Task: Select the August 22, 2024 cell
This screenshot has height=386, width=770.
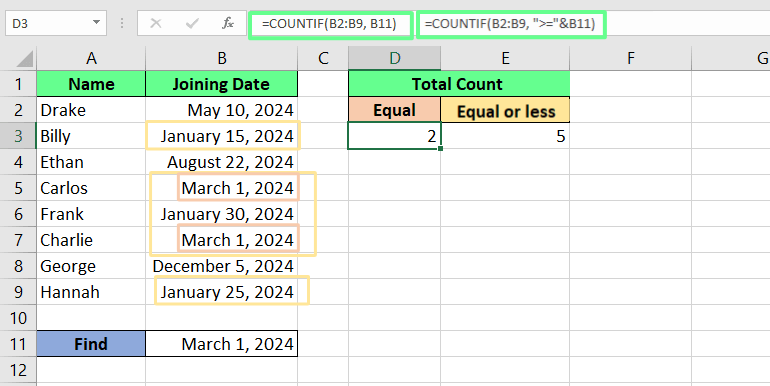Action: click(x=221, y=162)
